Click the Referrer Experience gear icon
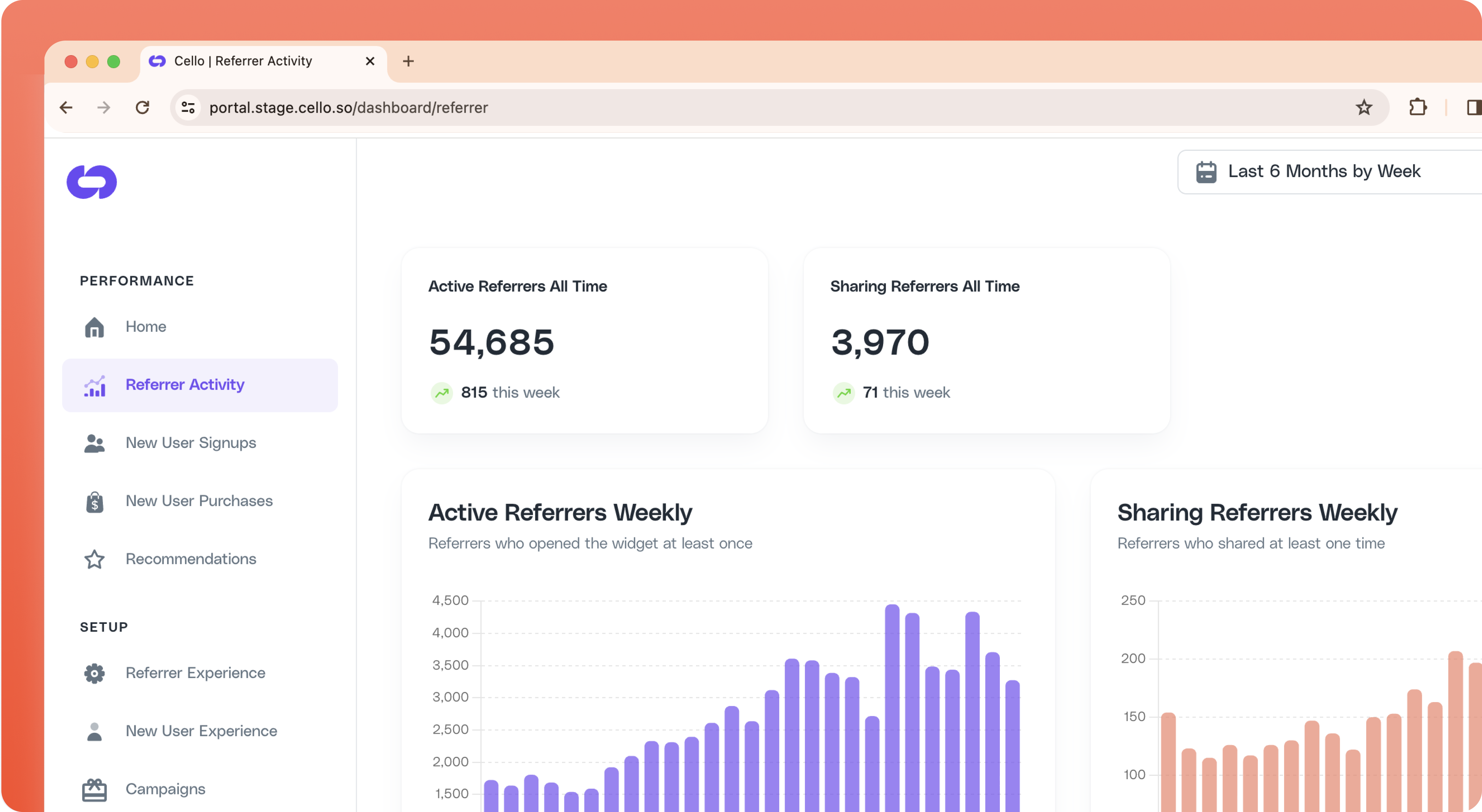 (94, 673)
